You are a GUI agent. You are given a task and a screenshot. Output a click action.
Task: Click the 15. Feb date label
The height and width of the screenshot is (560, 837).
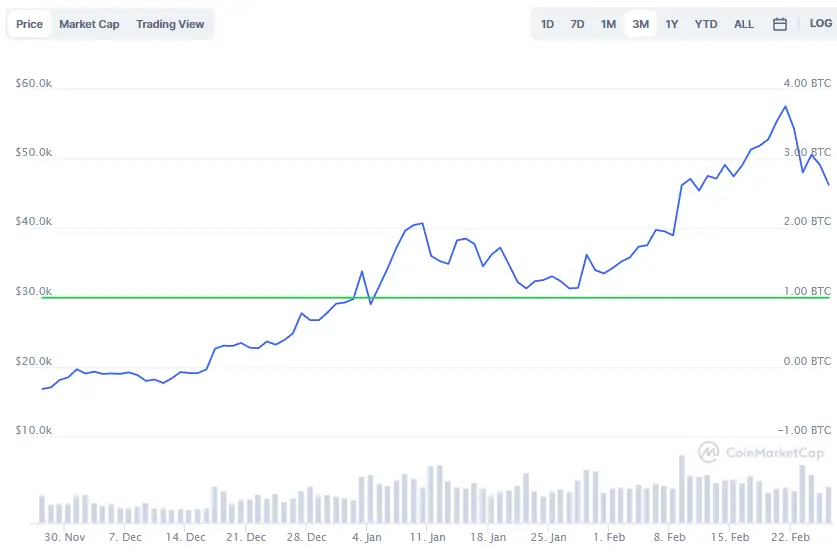click(730, 538)
